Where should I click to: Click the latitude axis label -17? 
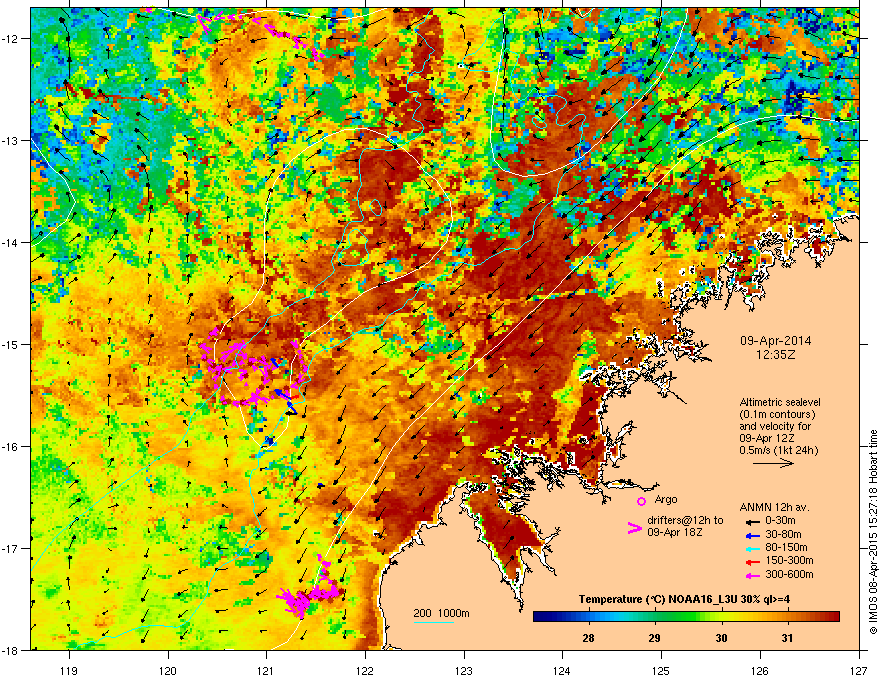coord(11,548)
